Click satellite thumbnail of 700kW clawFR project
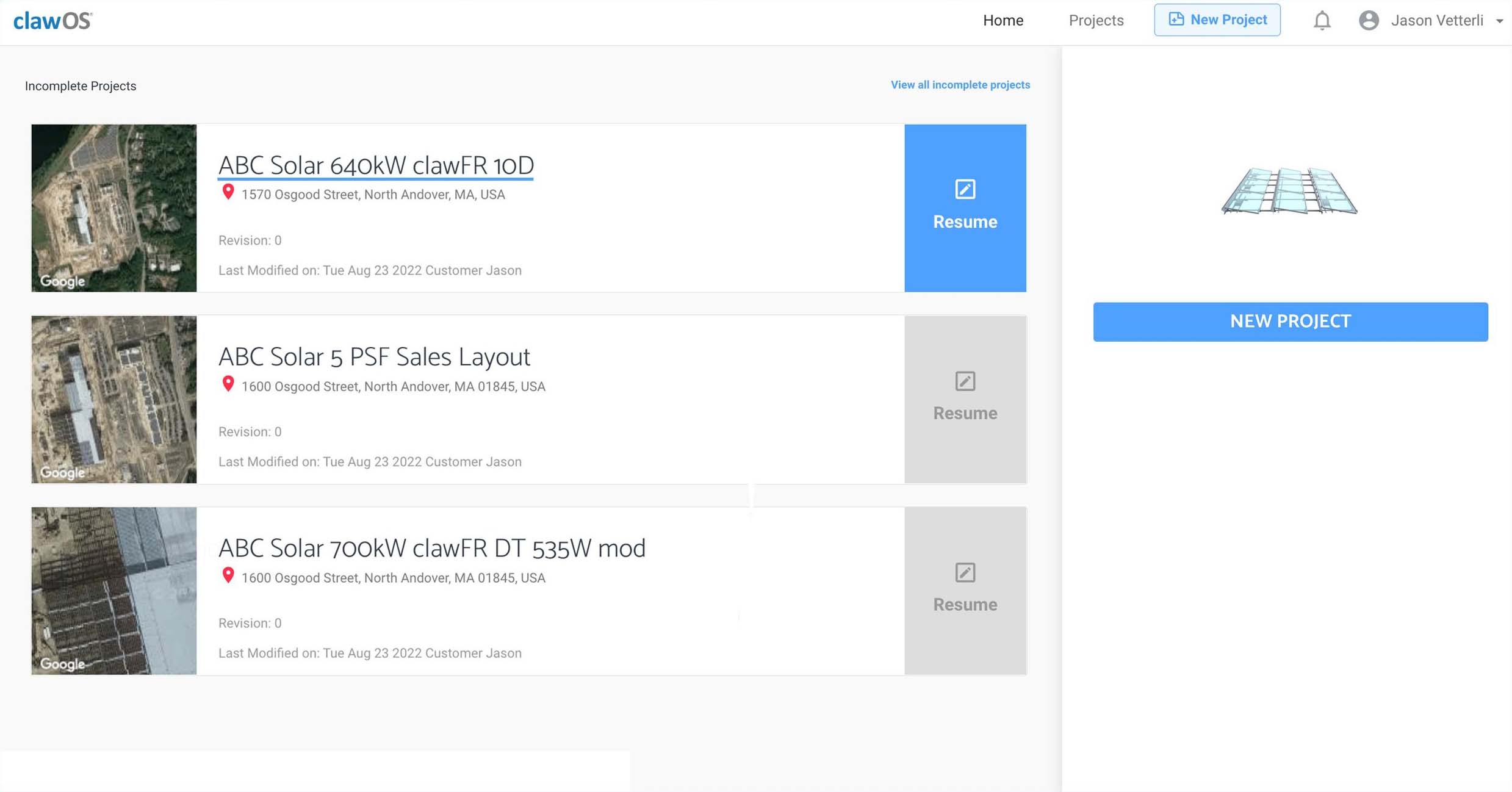Viewport: 1512px width, 792px height. [114, 591]
